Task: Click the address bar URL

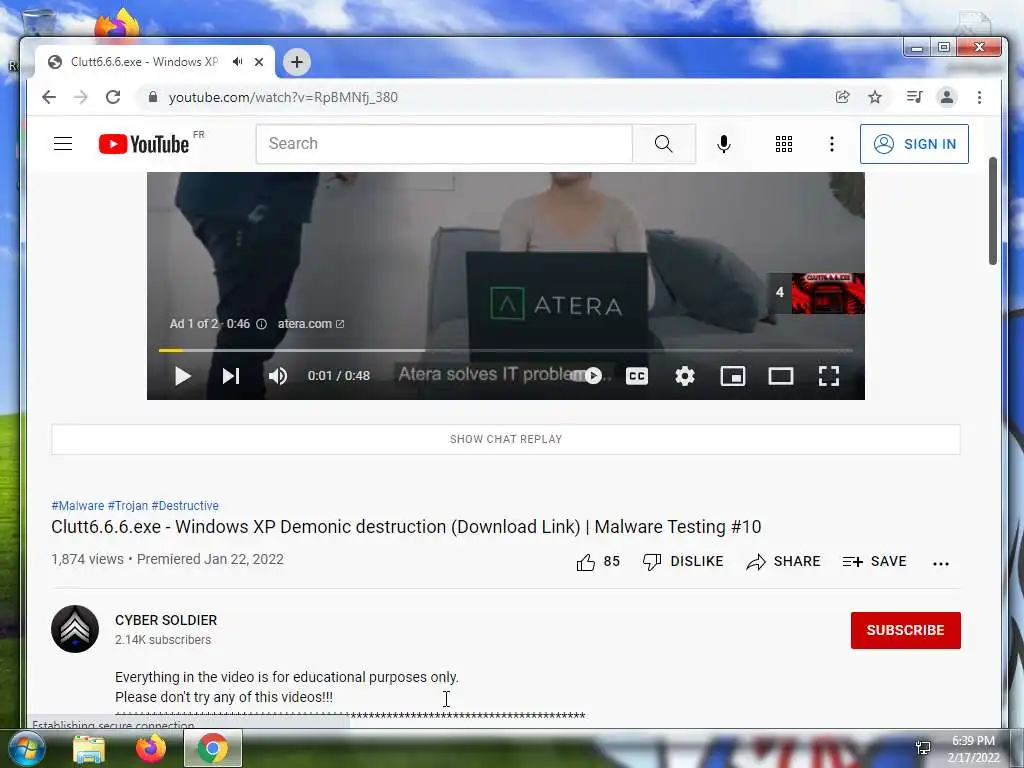Action: (283, 97)
